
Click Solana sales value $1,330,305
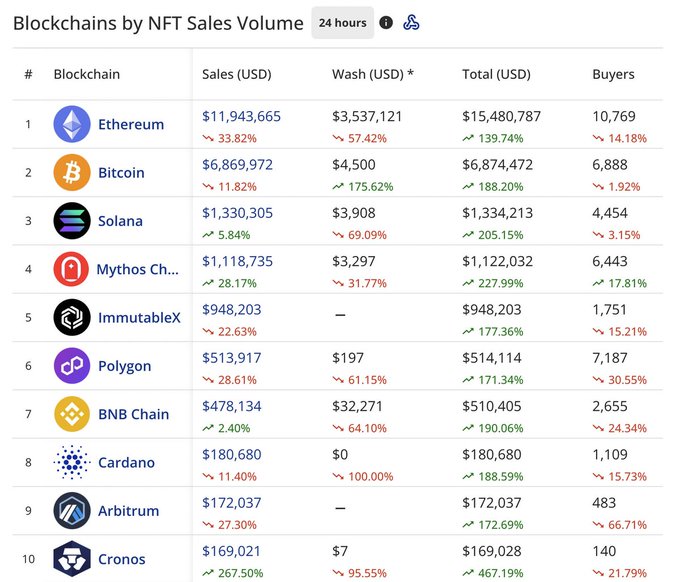(x=238, y=213)
